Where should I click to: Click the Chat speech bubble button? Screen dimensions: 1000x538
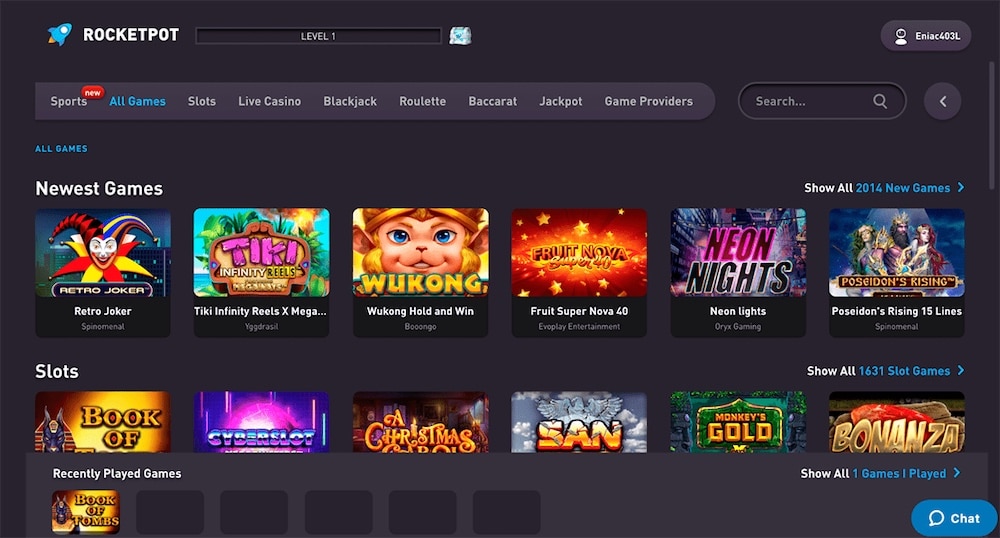click(954, 518)
